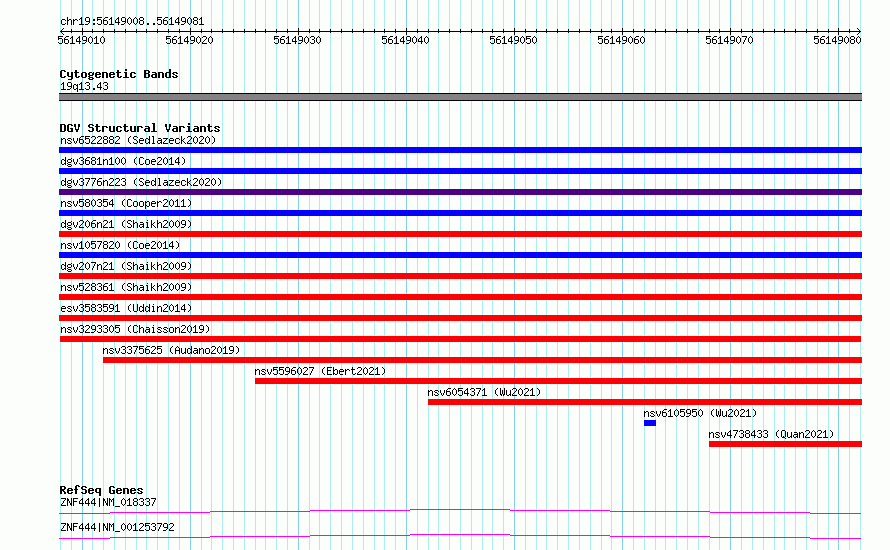The image size is (890, 550).
Task: Click the red dgv207n21 variant bar
Action: pyautogui.click(x=460, y=276)
